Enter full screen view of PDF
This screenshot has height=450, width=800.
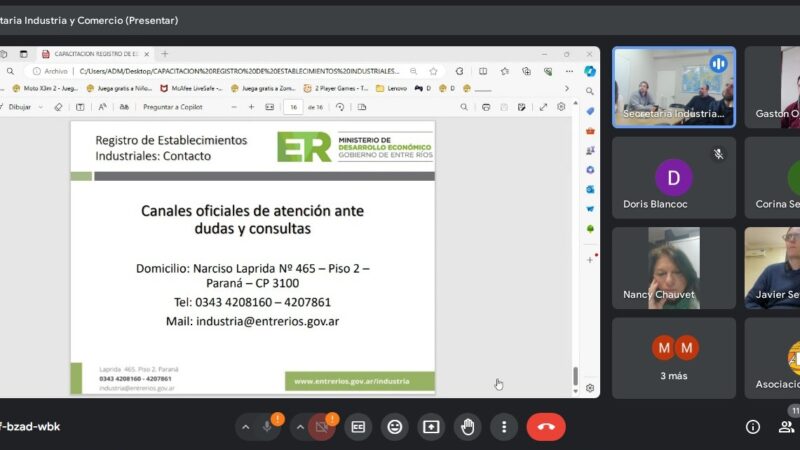[x=543, y=107]
